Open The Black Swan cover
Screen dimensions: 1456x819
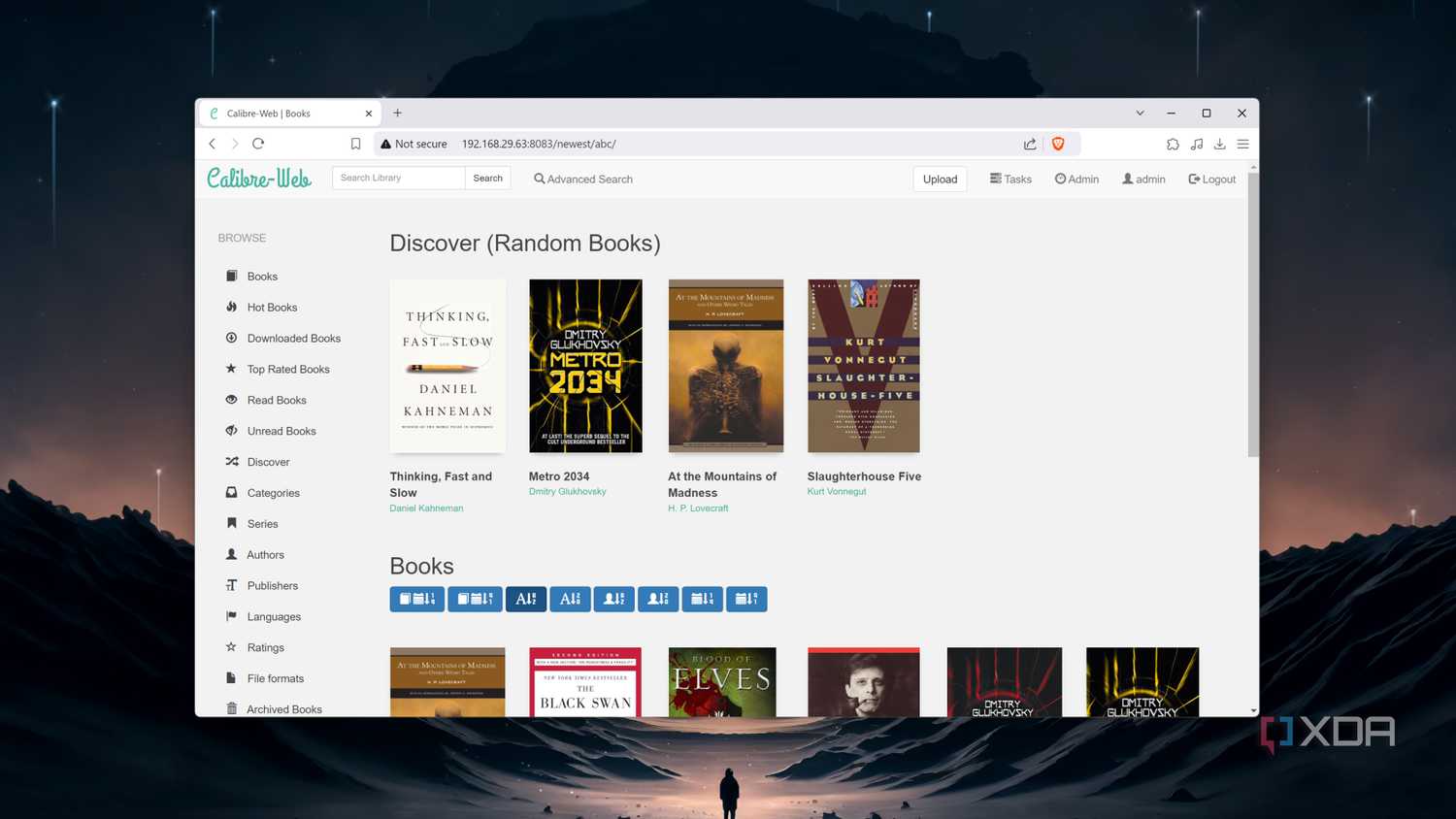[x=585, y=682]
